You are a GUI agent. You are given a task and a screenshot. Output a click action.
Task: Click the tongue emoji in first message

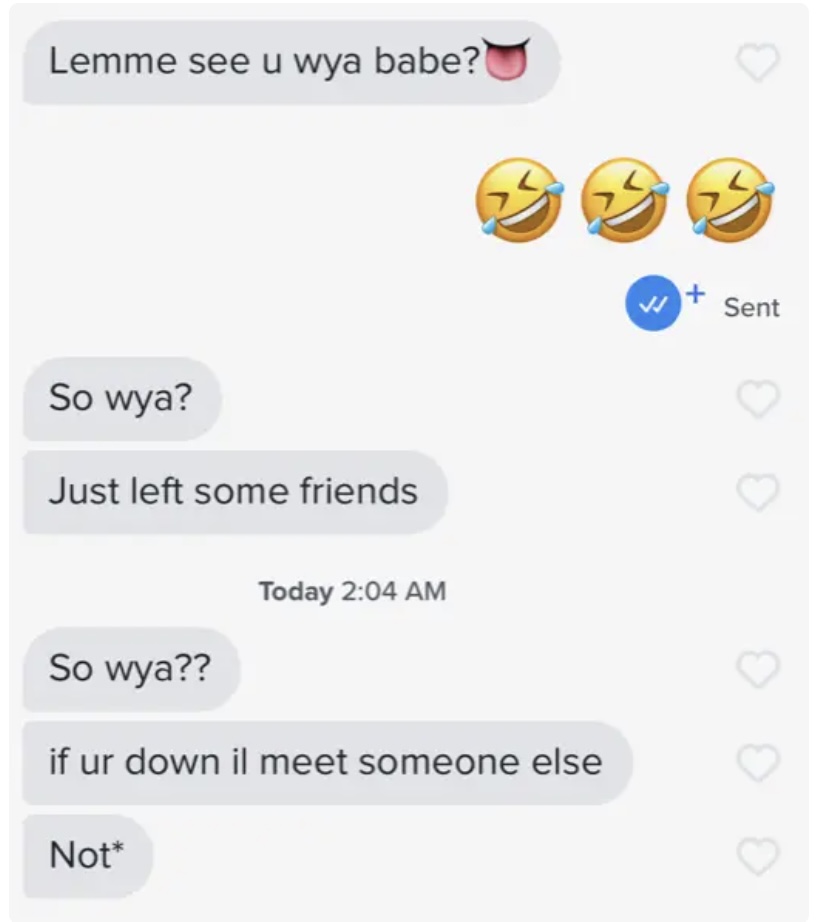[507, 59]
